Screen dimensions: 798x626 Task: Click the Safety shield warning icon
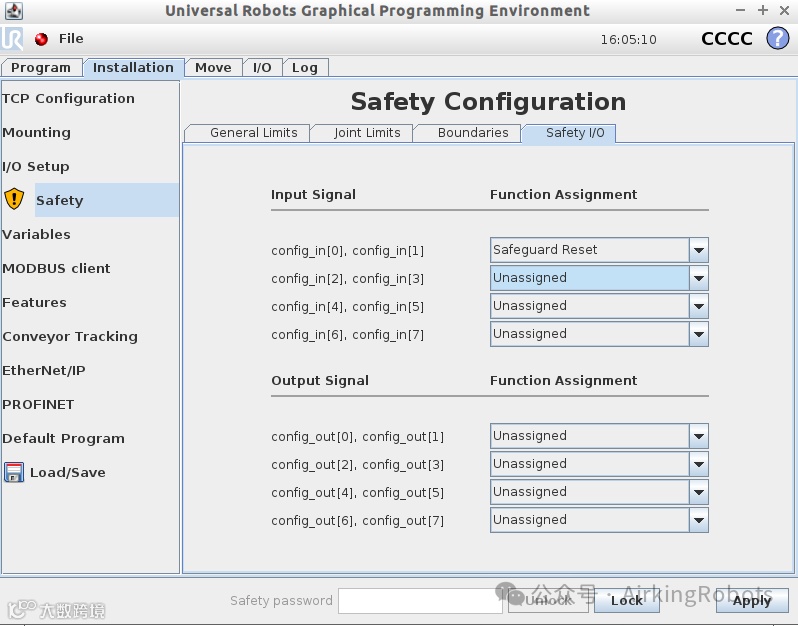point(14,199)
